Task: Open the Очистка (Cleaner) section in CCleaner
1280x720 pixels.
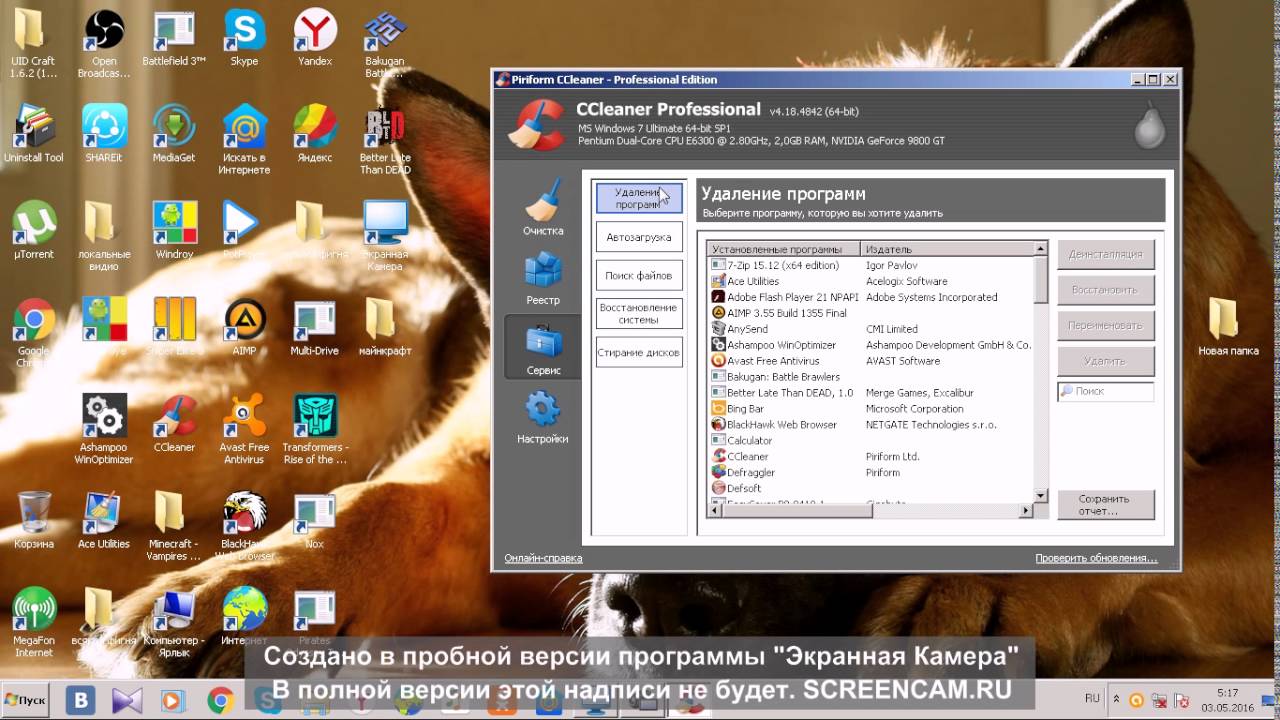Action: [x=543, y=208]
